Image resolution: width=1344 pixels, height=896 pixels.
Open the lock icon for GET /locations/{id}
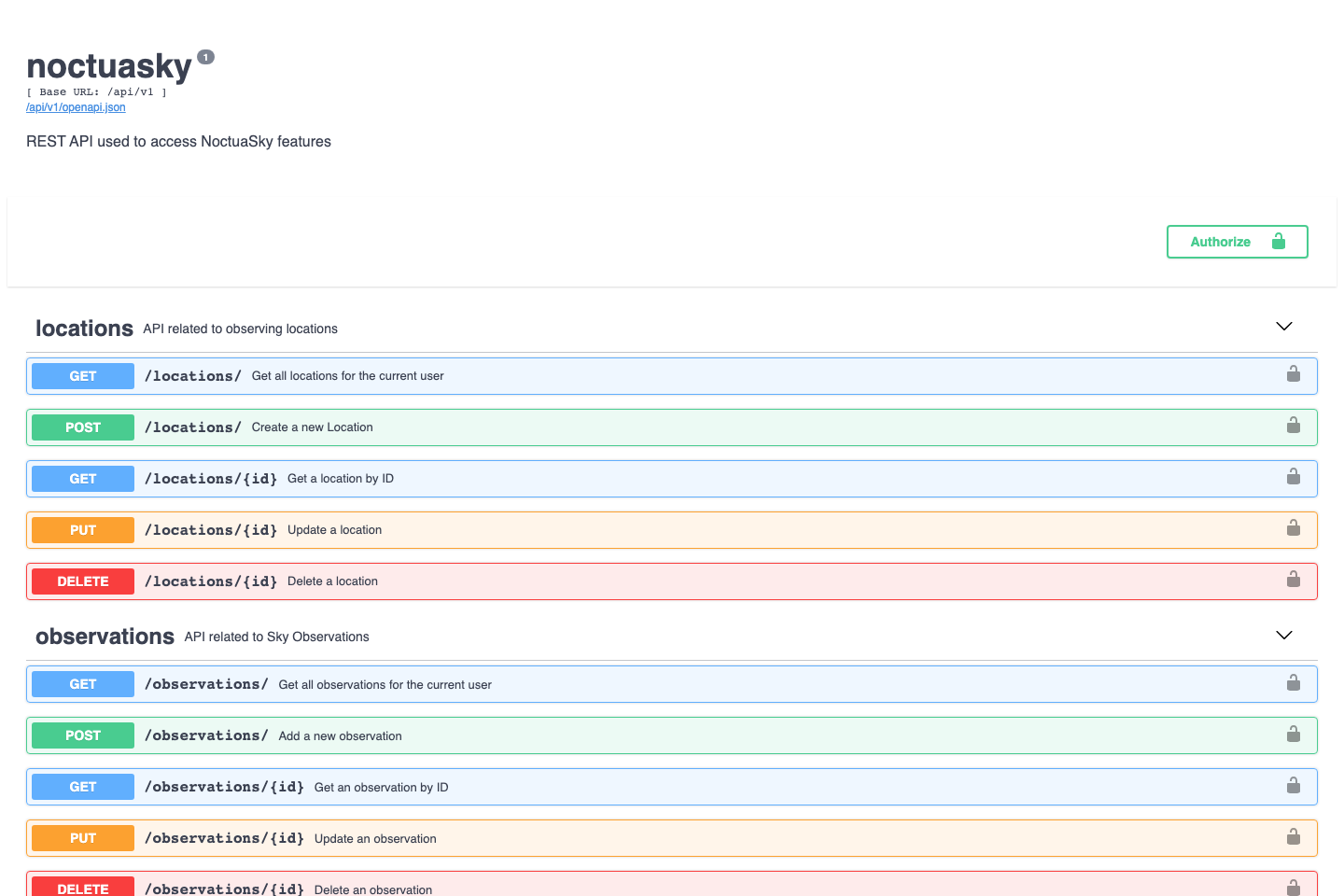point(1294,476)
